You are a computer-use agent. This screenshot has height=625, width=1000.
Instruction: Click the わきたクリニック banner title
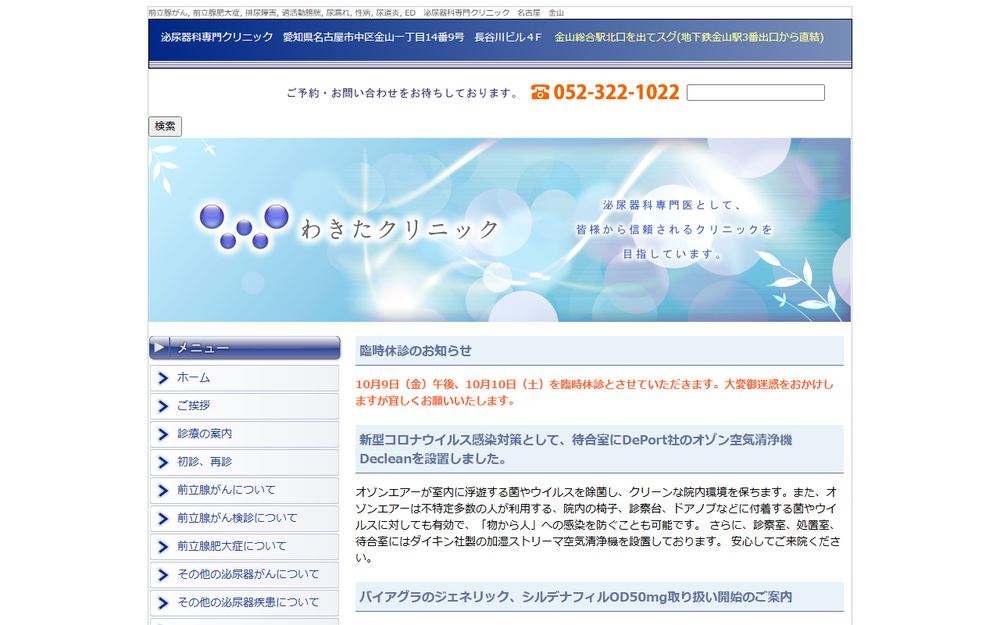[399, 229]
